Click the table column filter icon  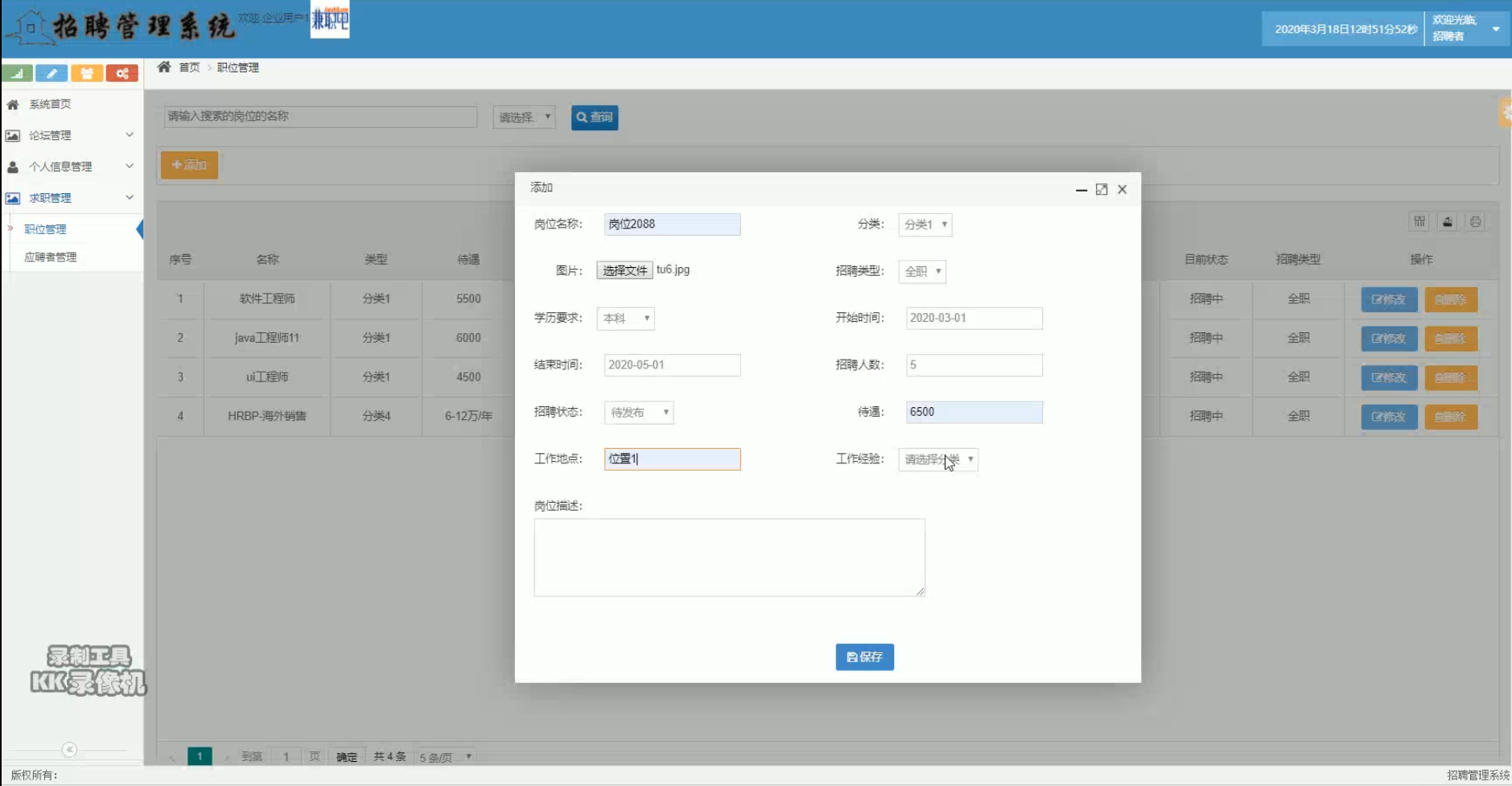tap(1419, 221)
